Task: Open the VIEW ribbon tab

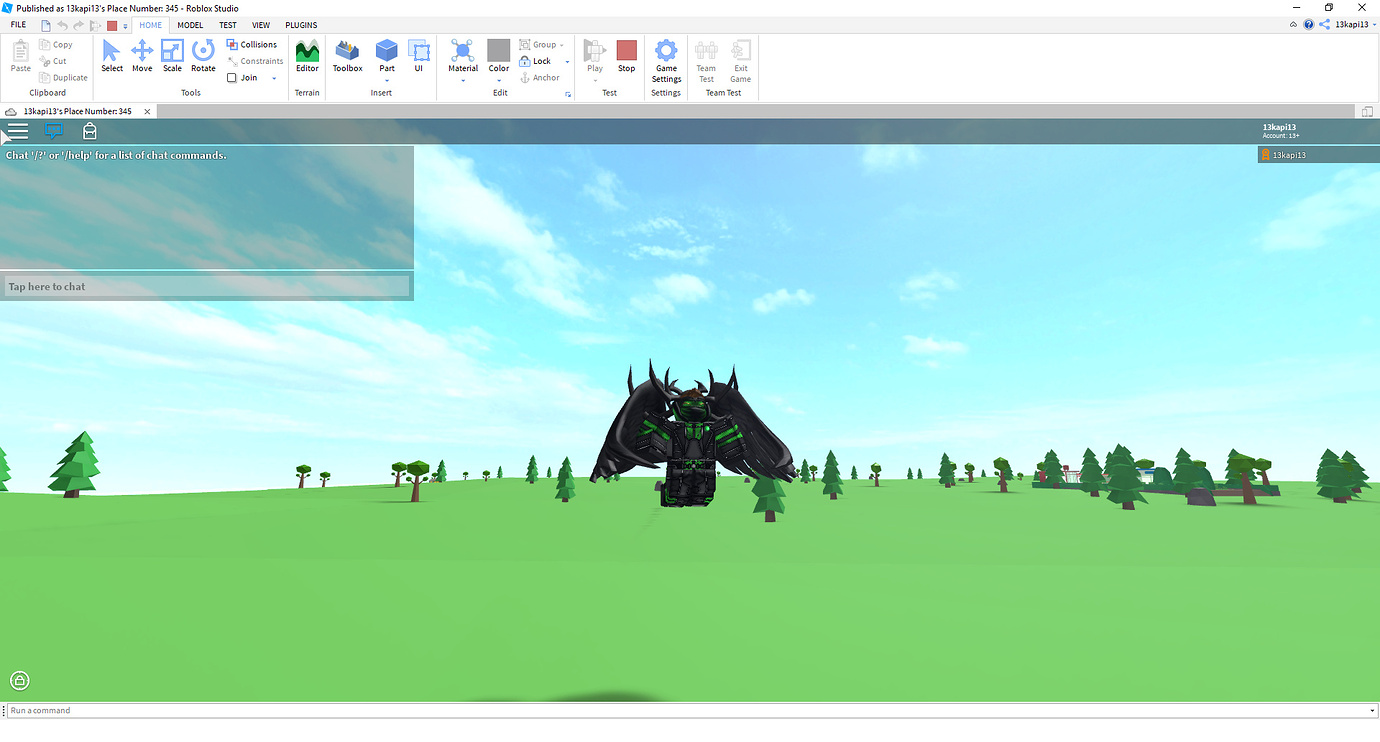Action: coord(261,25)
